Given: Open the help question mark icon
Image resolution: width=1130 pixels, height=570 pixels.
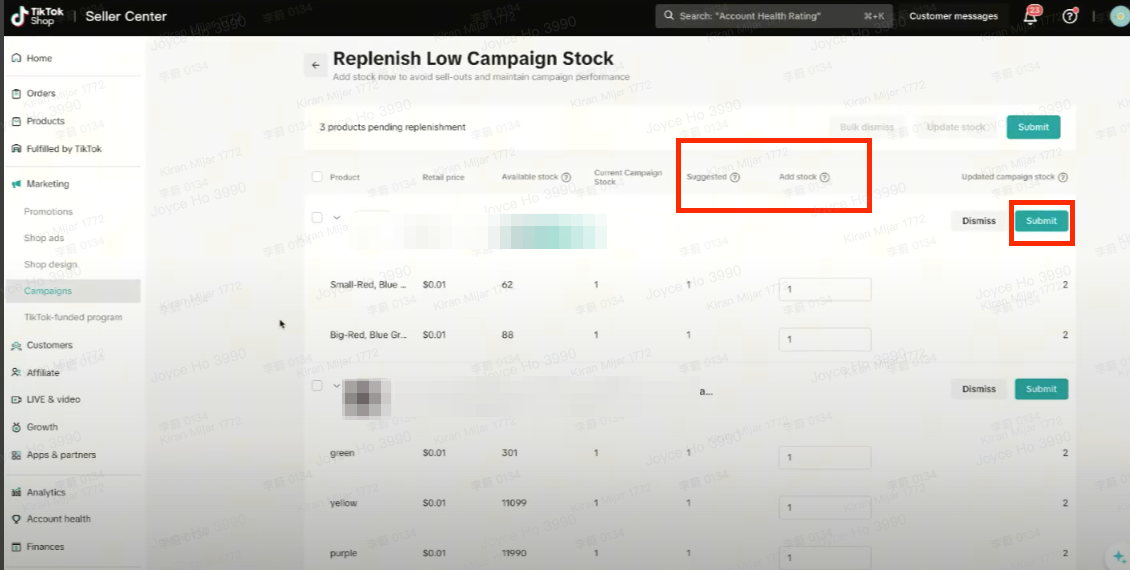Looking at the screenshot, I should [x=1070, y=16].
